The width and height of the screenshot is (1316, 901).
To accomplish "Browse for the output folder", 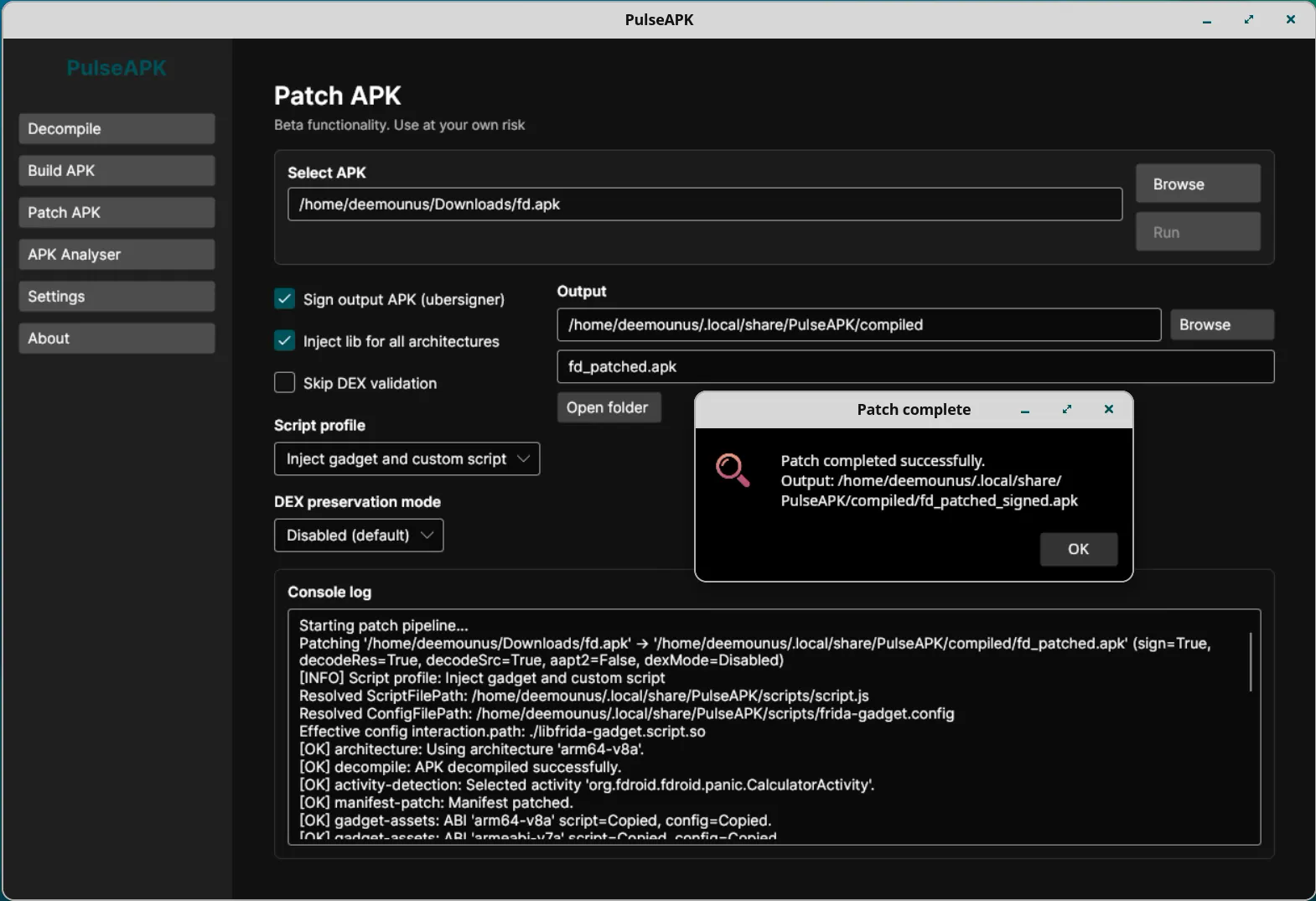I will 1222,324.
